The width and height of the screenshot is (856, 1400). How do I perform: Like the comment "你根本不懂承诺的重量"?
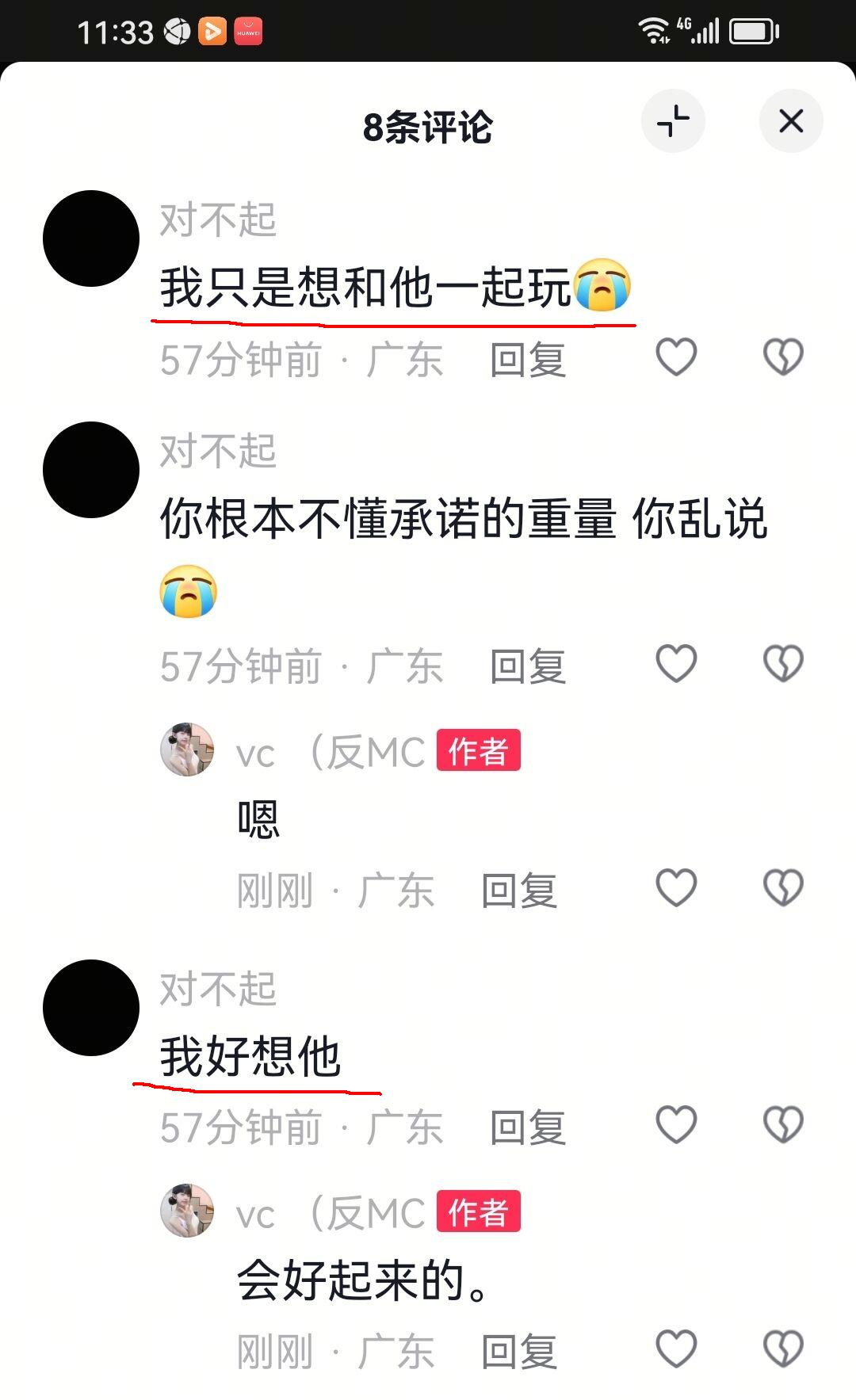coord(676,663)
